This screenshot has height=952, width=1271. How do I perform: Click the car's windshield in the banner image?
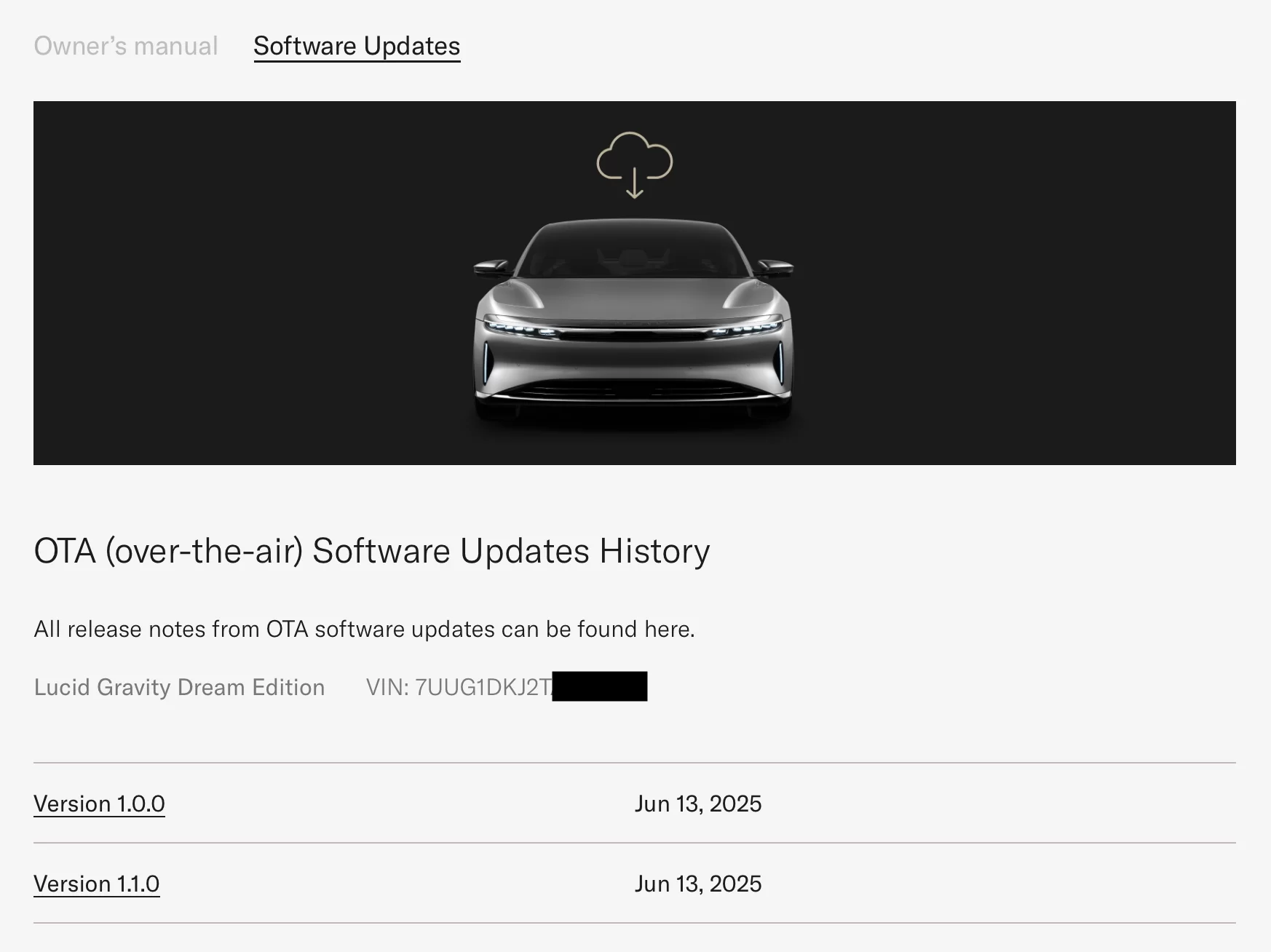coord(633,251)
